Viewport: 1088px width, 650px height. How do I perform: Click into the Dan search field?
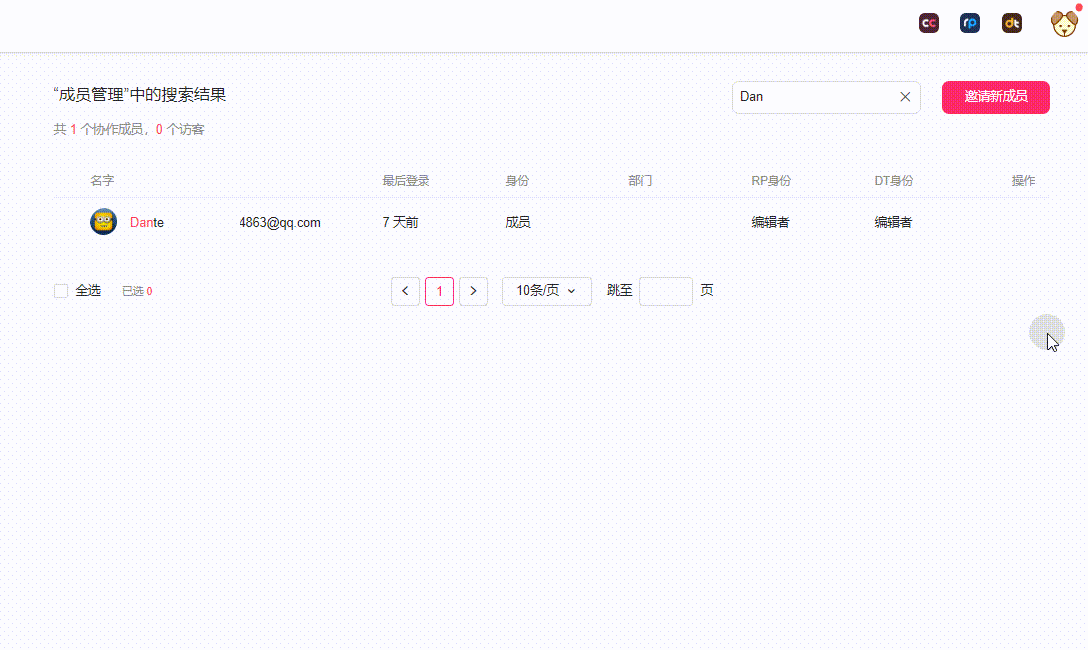click(x=810, y=97)
